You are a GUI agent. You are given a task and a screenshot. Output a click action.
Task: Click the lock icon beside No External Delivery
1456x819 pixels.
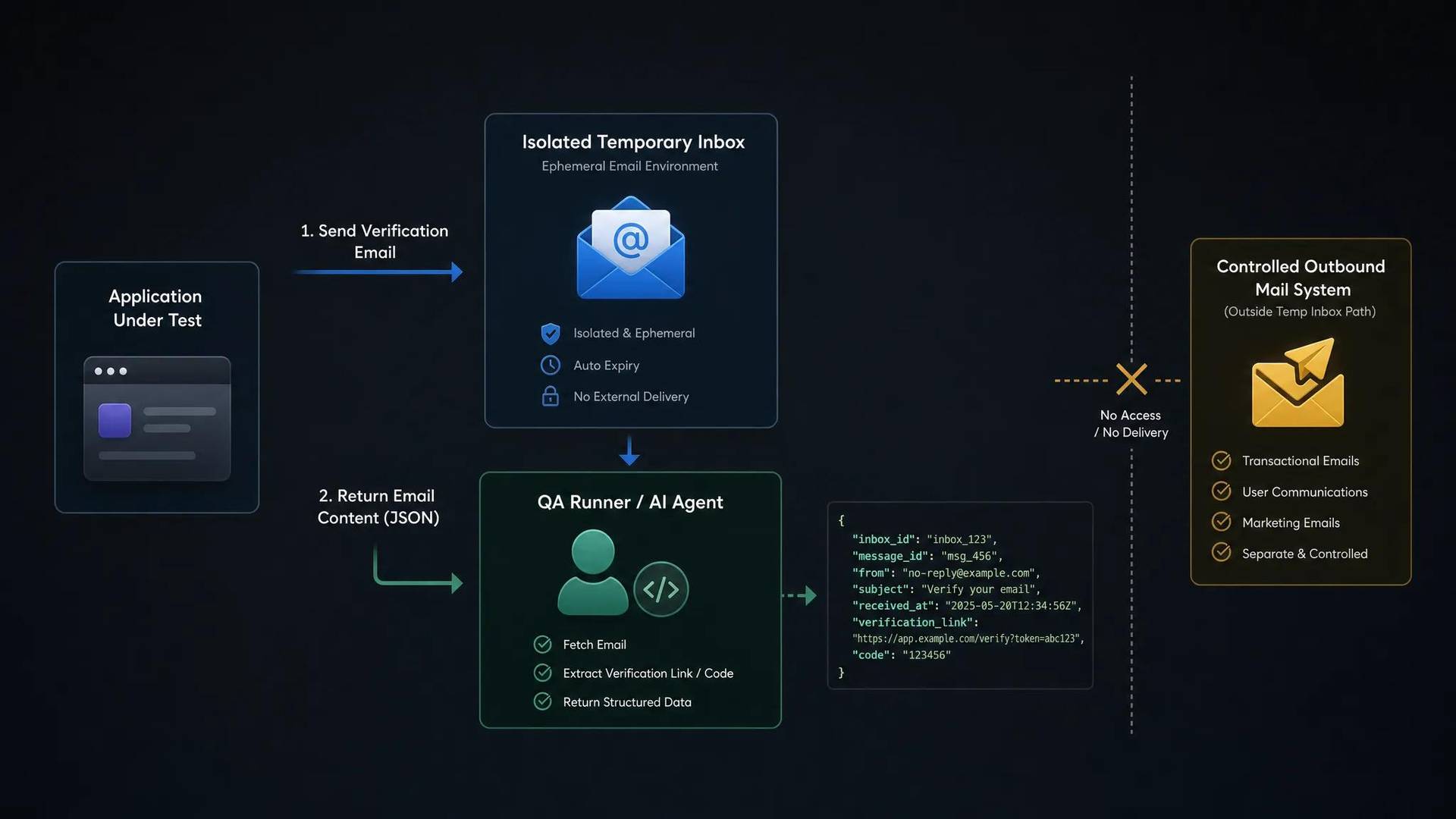click(551, 396)
